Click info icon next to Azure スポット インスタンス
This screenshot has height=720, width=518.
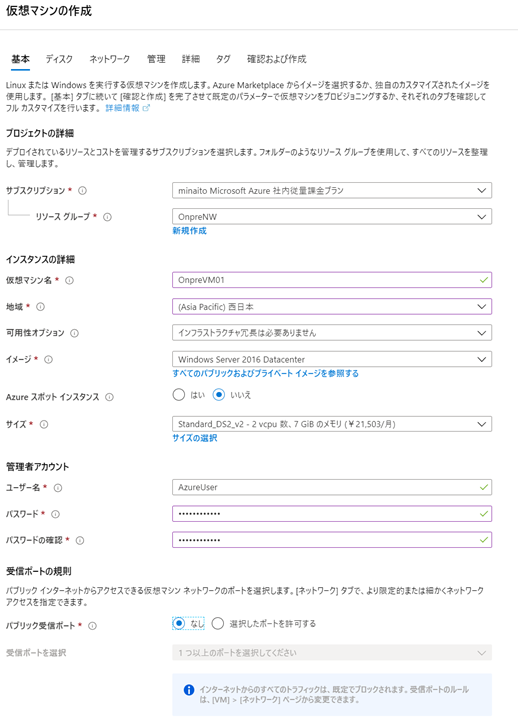click(x=109, y=397)
